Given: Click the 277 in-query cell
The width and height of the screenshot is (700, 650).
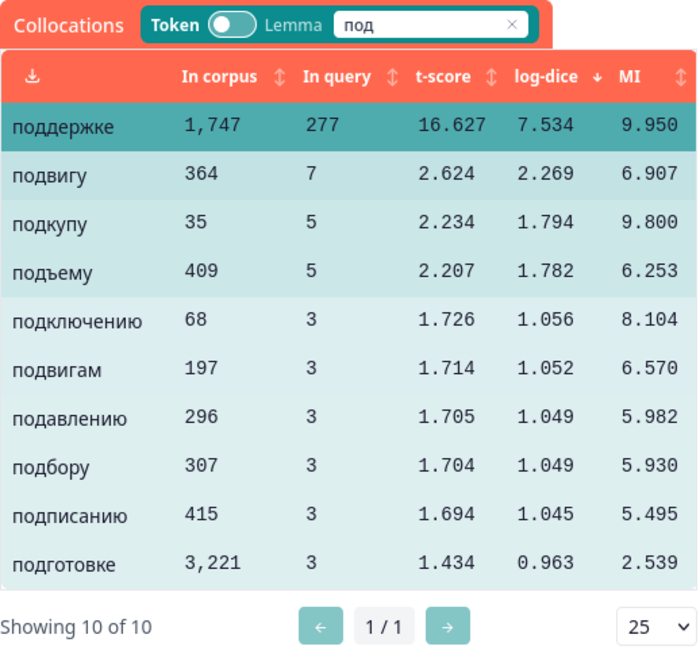Looking at the screenshot, I should coord(322,125).
